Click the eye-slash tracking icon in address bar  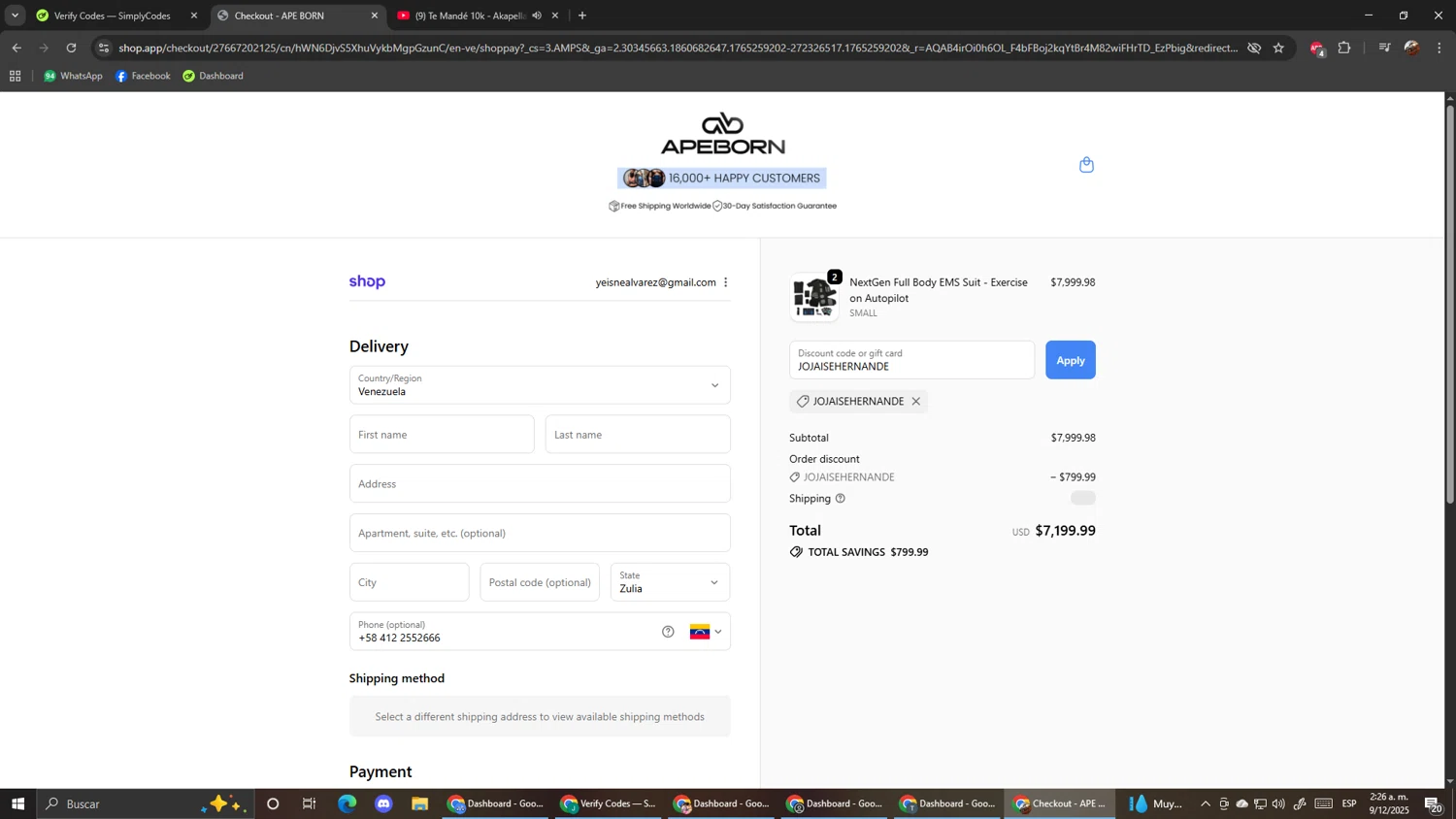(1254, 48)
